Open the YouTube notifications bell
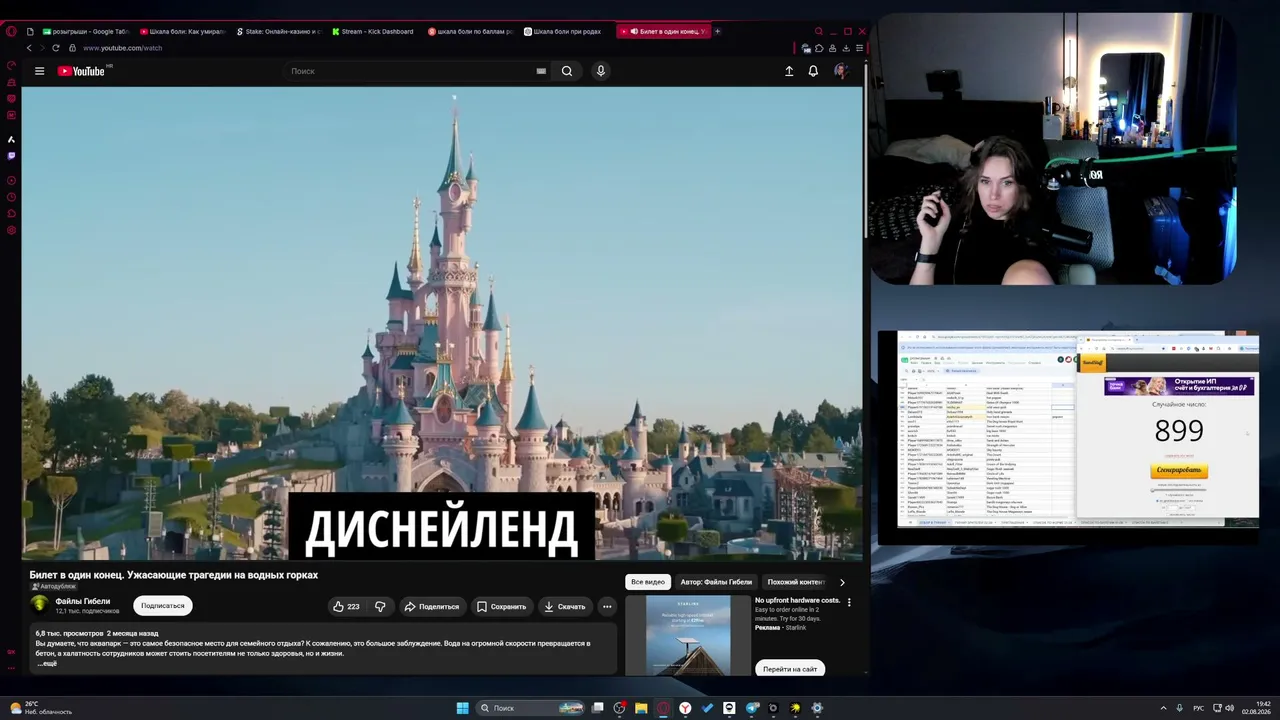The height and width of the screenshot is (720, 1280). point(813,71)
